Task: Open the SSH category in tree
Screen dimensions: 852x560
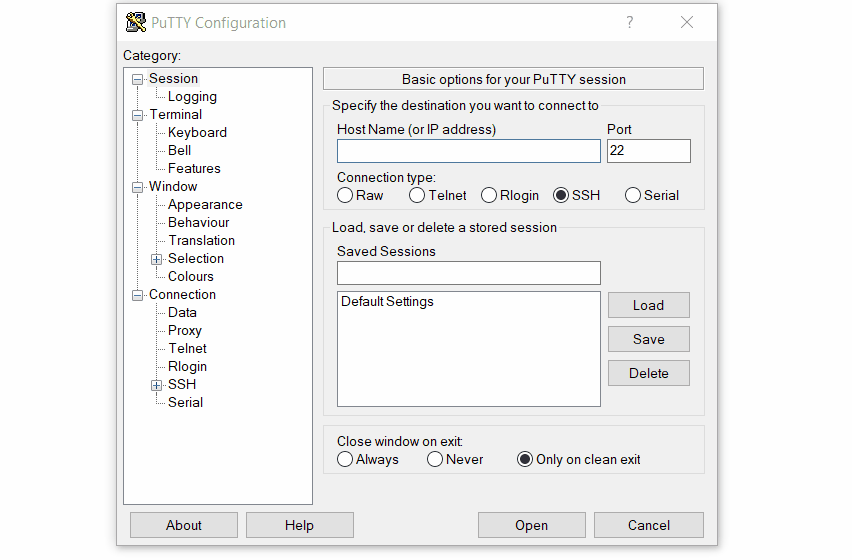Action: pos(181,384)
